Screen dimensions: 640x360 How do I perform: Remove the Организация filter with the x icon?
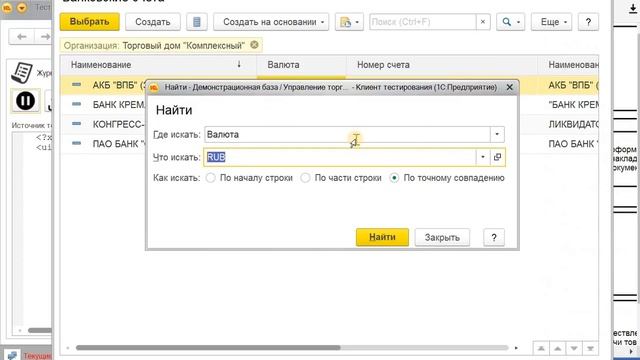coord(254,45)
